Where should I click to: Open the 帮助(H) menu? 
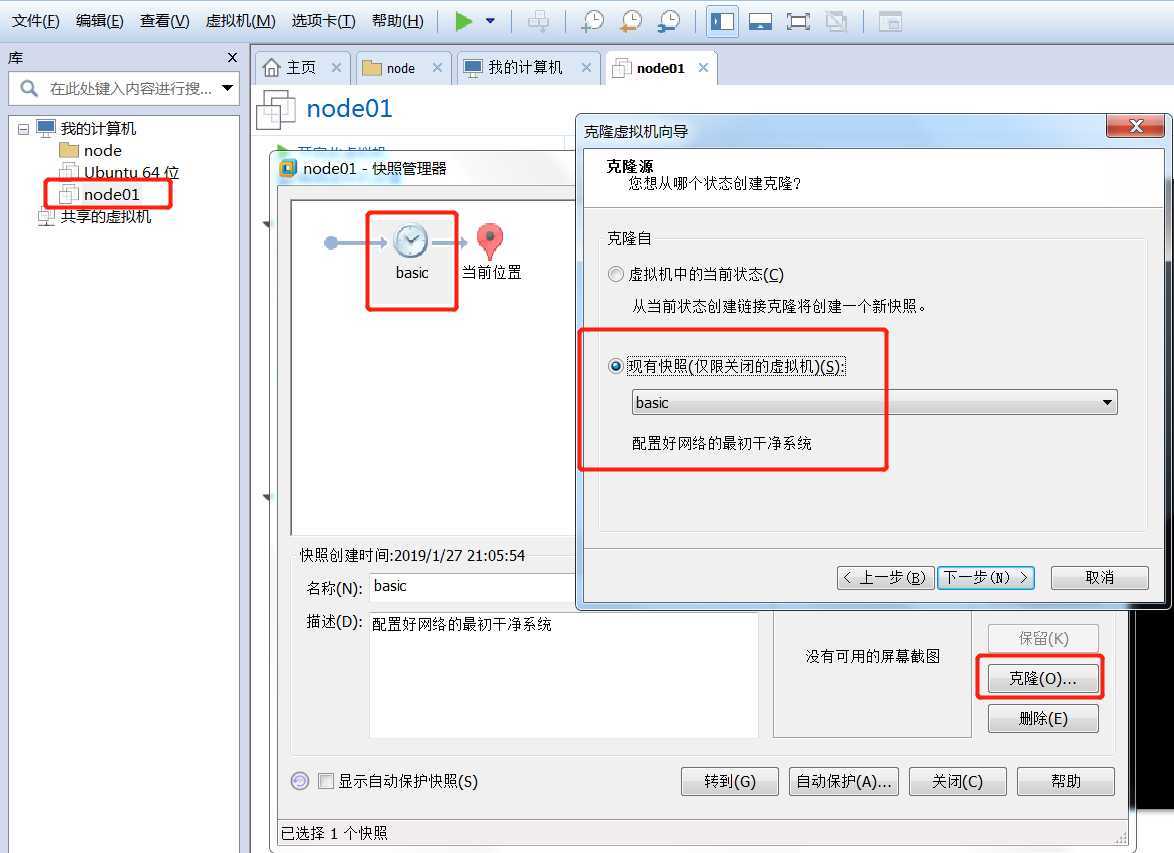pos(398,21)
